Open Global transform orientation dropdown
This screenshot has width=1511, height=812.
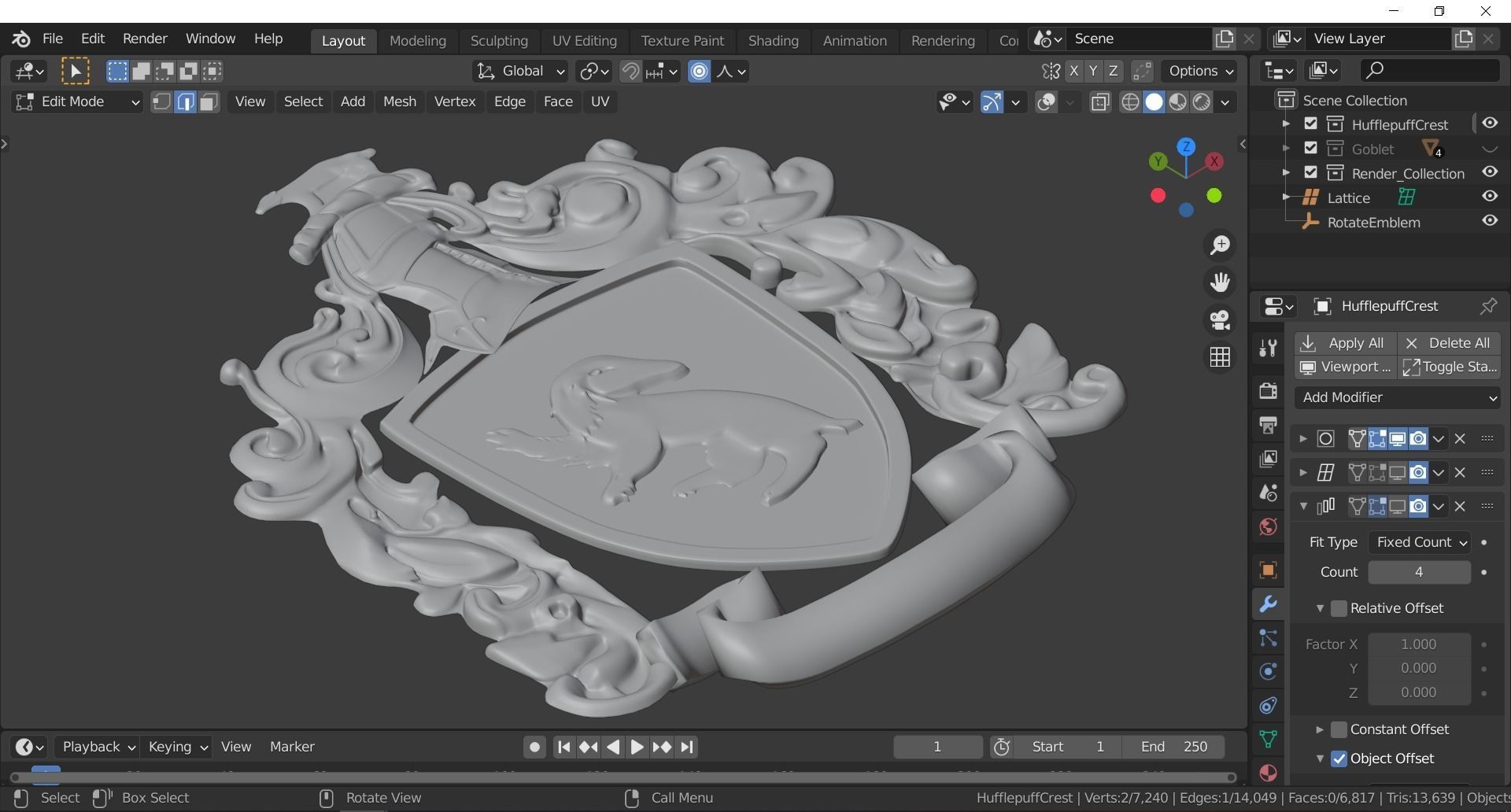[x=519, y=72]
